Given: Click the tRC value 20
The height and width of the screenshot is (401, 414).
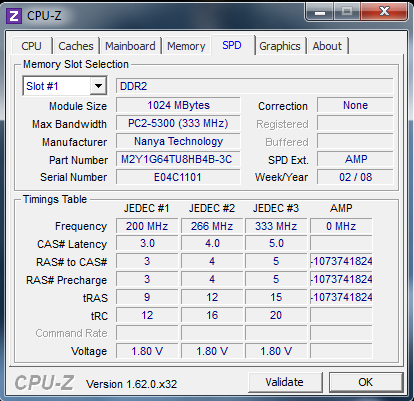Looking at the screenshot, I should [276, 315].
